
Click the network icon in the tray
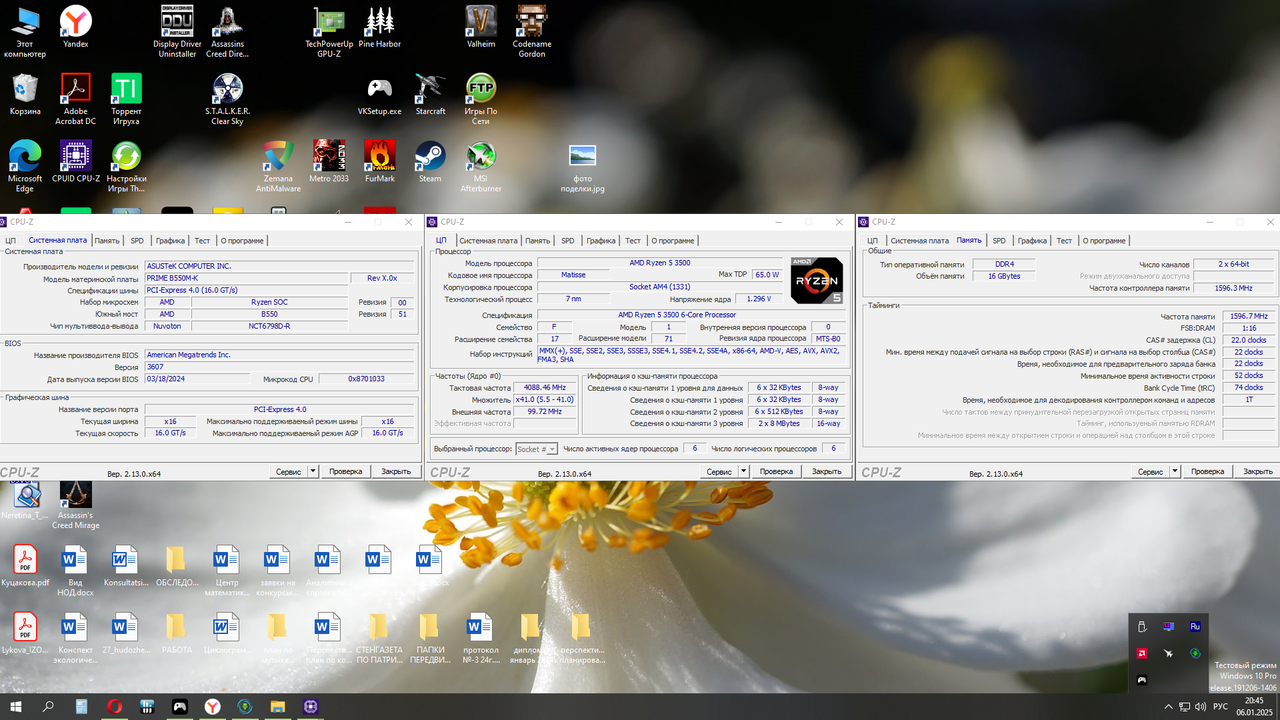1183,706
